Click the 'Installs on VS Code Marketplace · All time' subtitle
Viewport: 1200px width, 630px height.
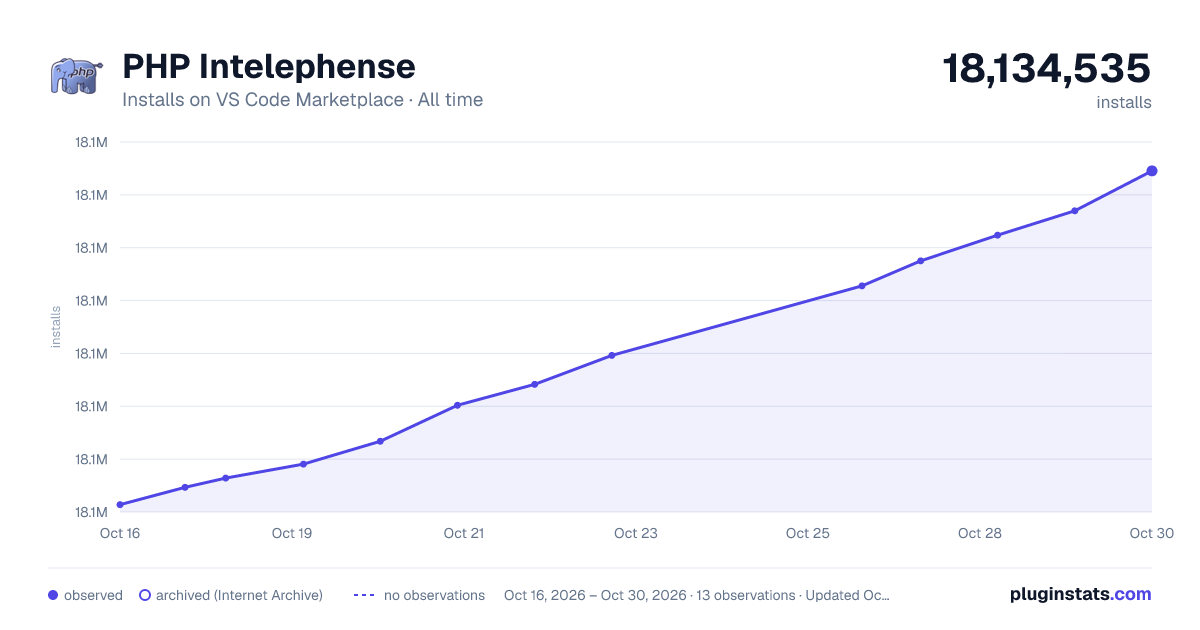click(x=302, y=100)
